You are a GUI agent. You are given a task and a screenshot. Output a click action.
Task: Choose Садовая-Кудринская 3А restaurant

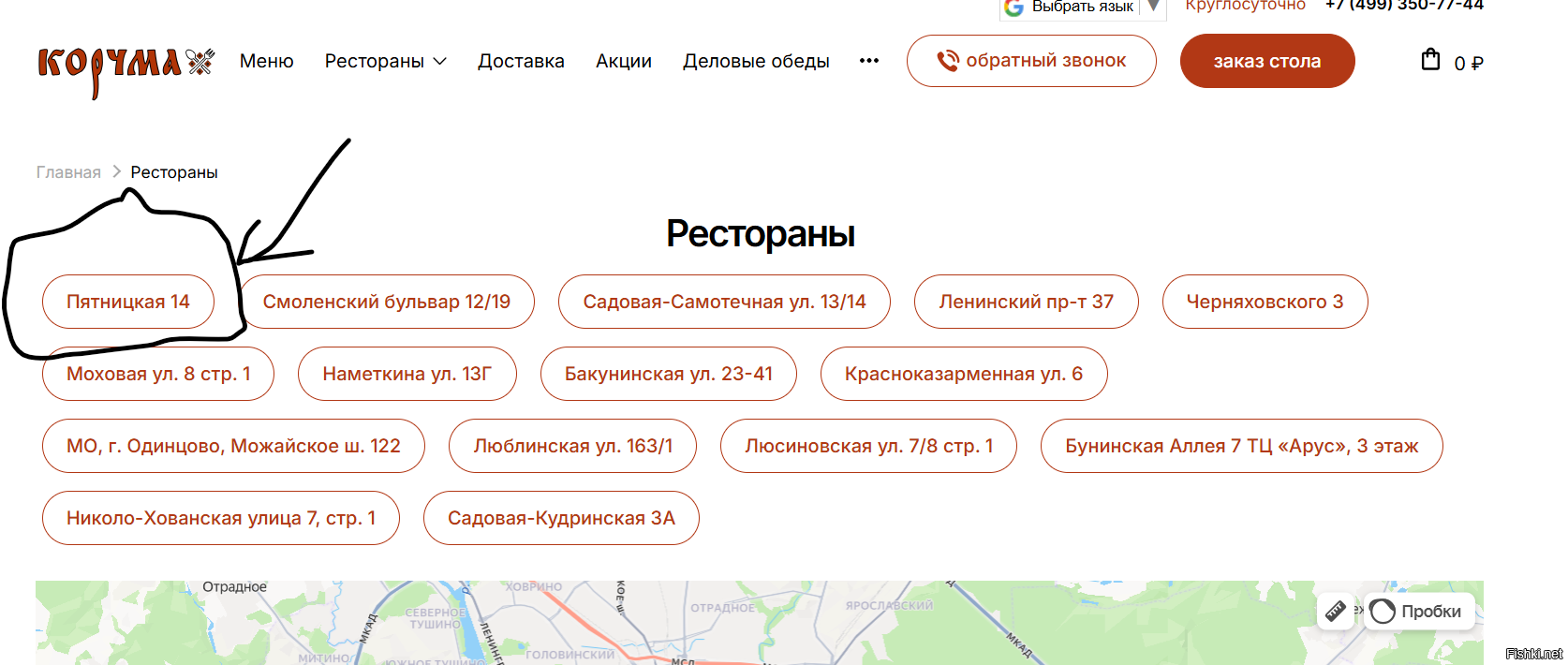click(561, 518)
